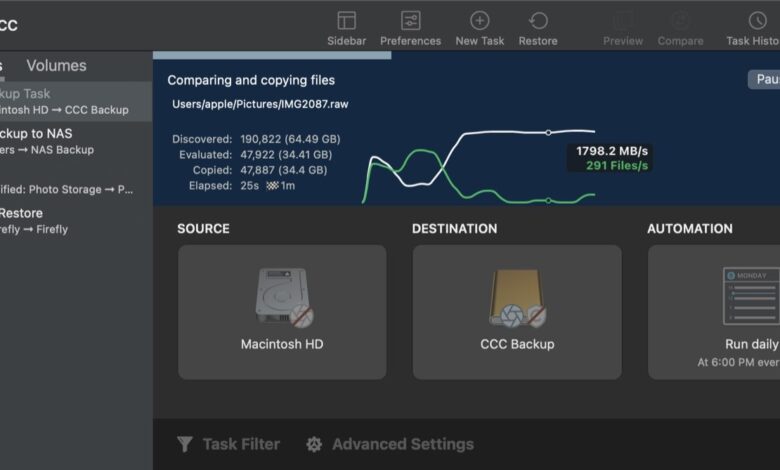Click the Copied value 47,887 (34.4 GB)
This screenshot has height=470, width=780.
(284, 170)
